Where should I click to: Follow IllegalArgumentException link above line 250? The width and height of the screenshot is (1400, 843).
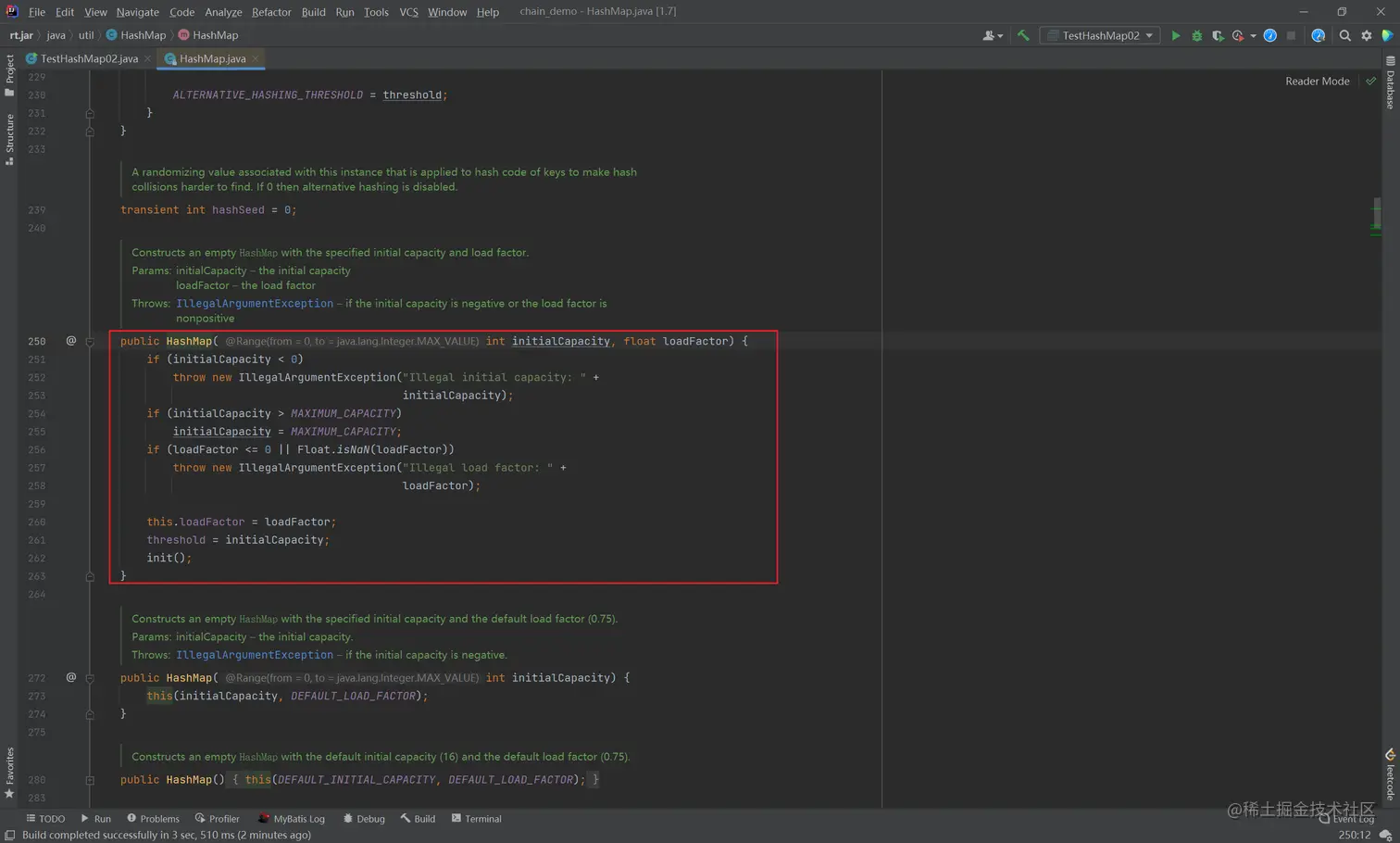pos(255,304)
